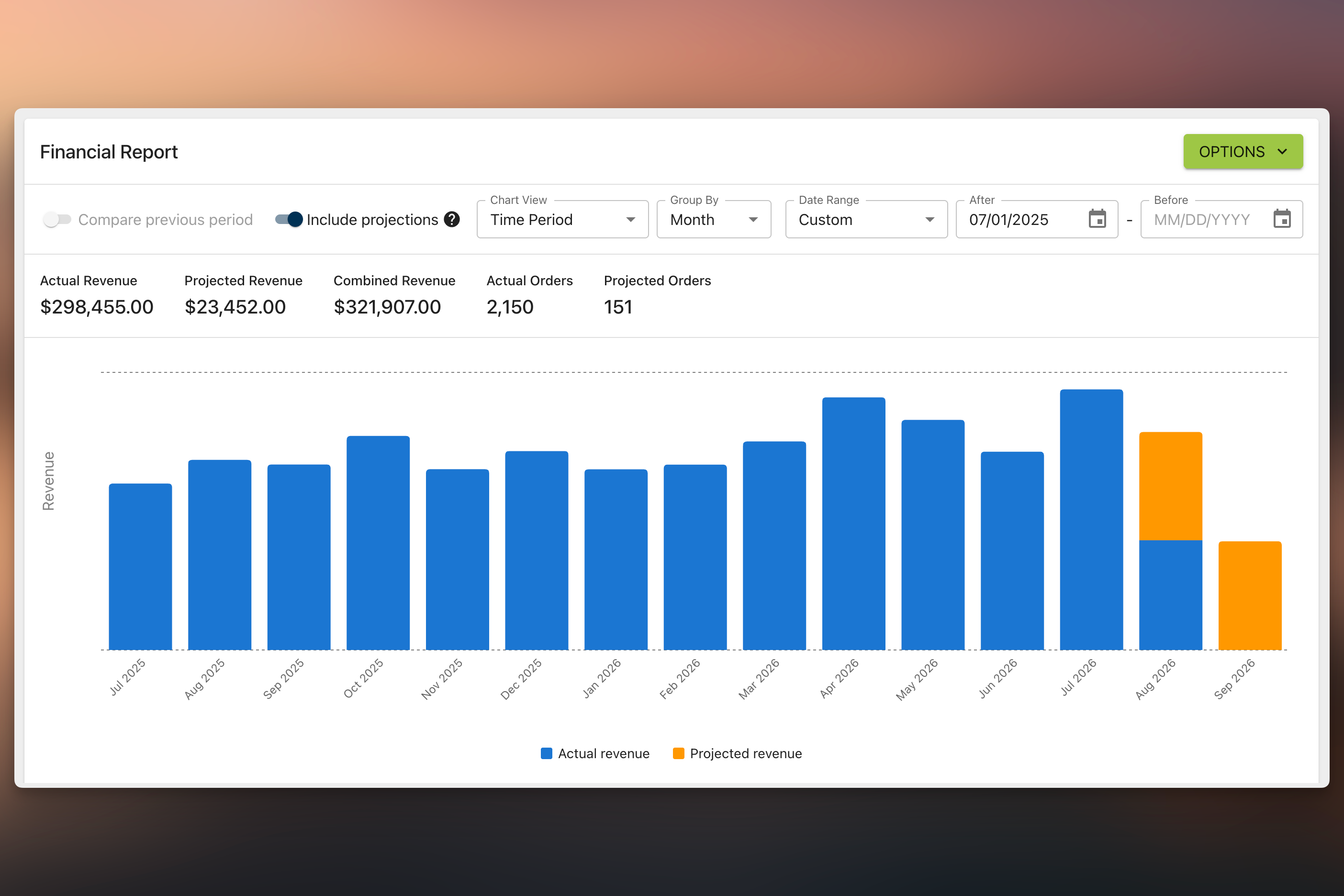
Task: Select the Sep 2026 projected revenue bar
Action: [x=1250, y=595]
